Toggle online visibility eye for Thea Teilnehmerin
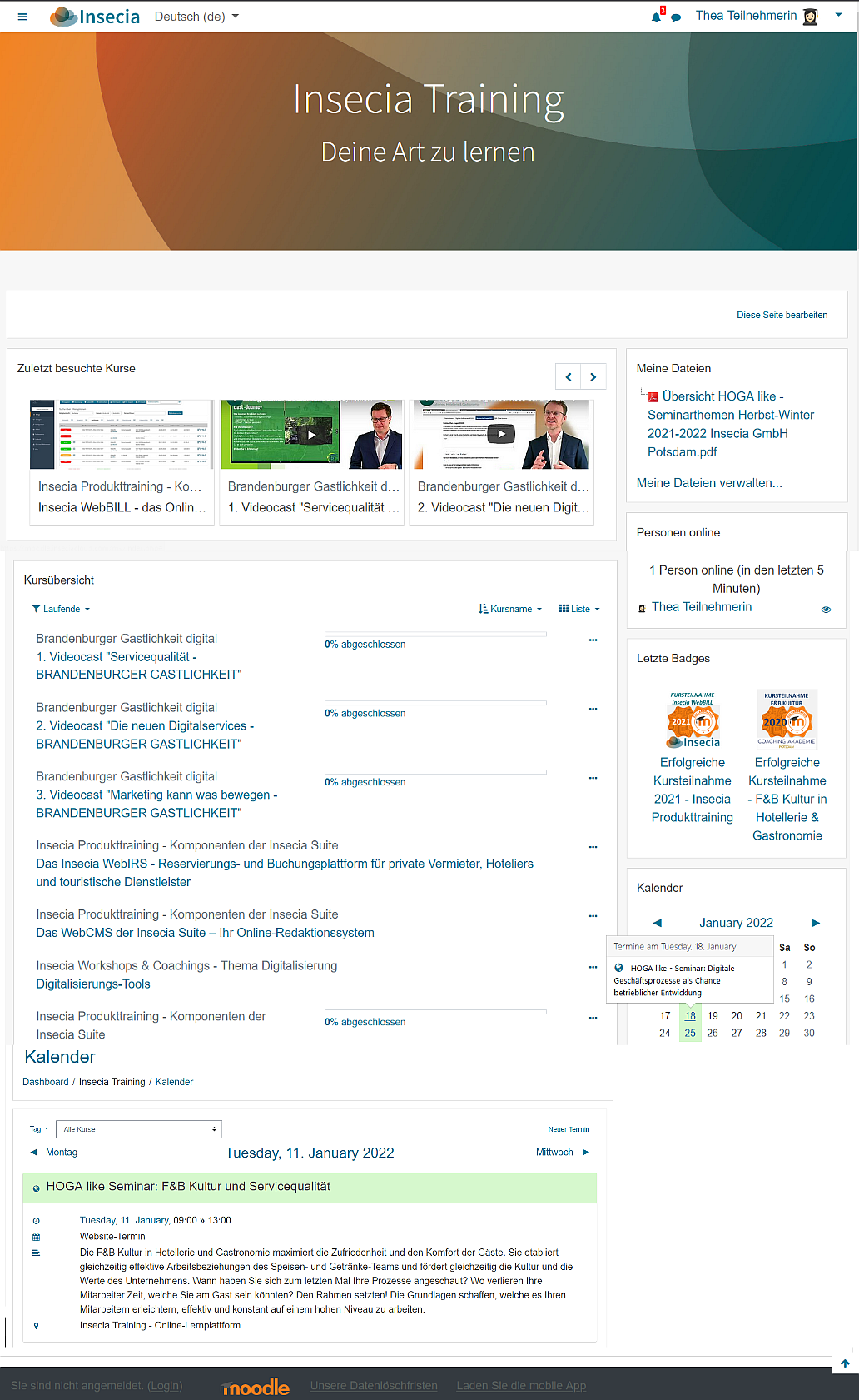Screen dimensions: 859x1400 point(827,610)
